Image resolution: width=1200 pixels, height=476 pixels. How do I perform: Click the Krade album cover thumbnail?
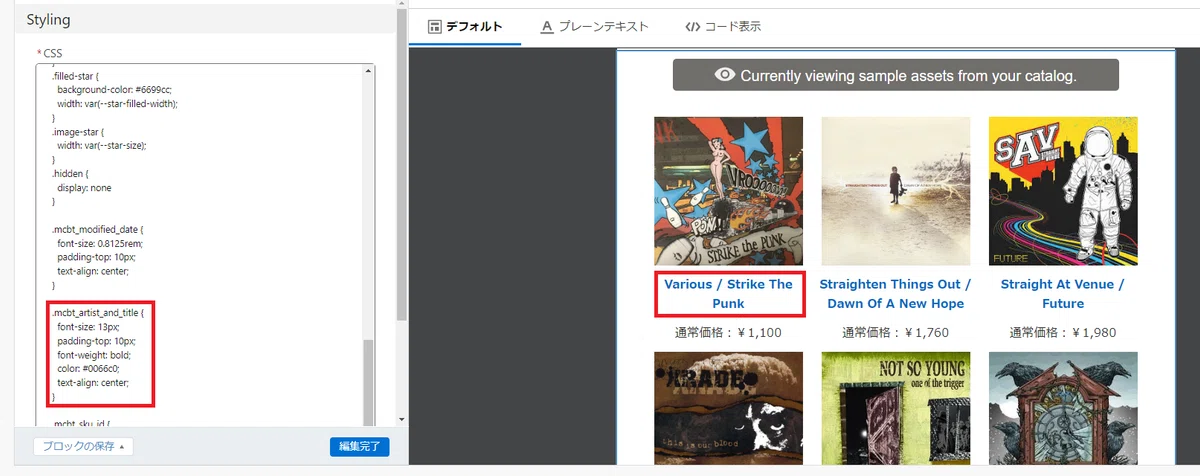(728, 409)
